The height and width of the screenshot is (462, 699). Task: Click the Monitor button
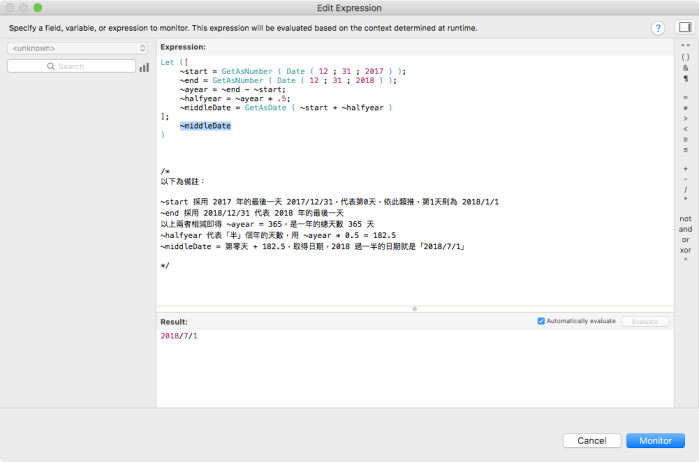point(655,440)
